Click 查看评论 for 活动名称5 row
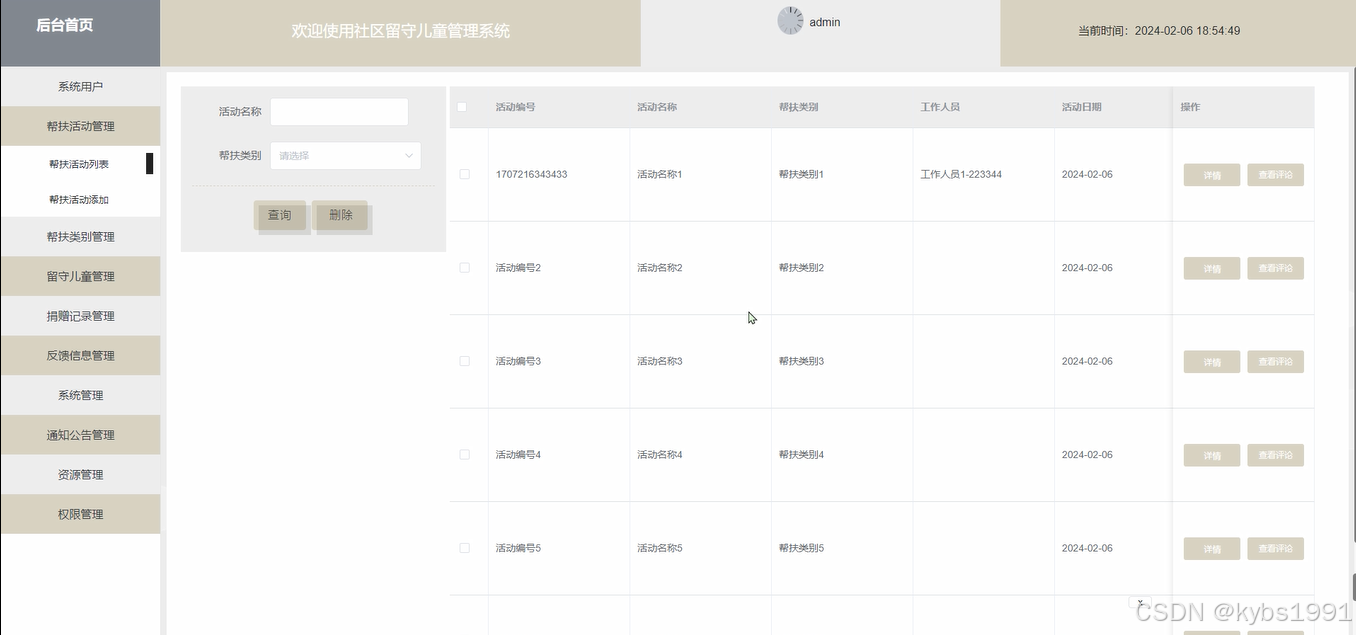1356x635 pixels. [1275, 549]
